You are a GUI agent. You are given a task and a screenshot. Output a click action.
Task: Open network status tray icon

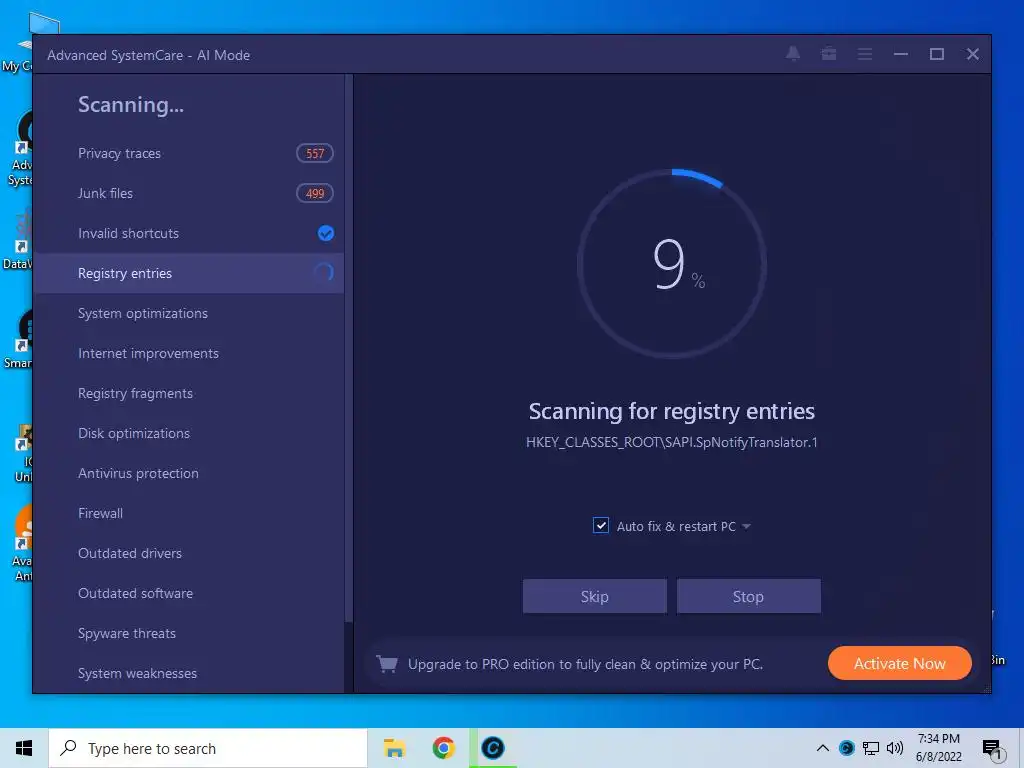pos(871,748)
